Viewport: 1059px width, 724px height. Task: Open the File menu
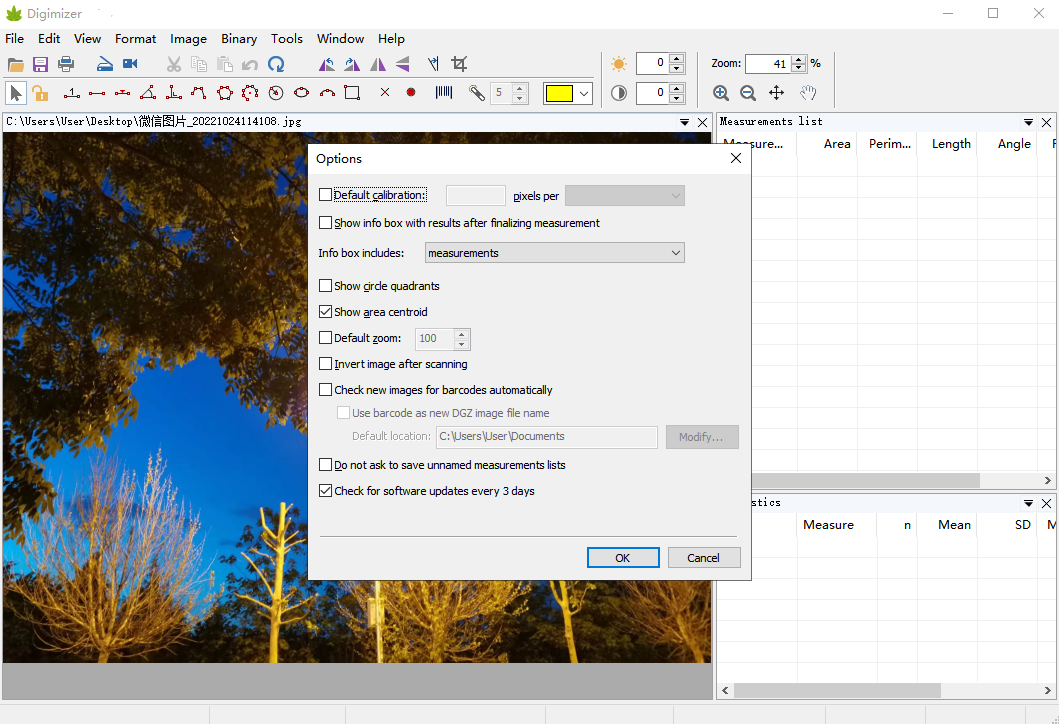(x=14, y=38)
